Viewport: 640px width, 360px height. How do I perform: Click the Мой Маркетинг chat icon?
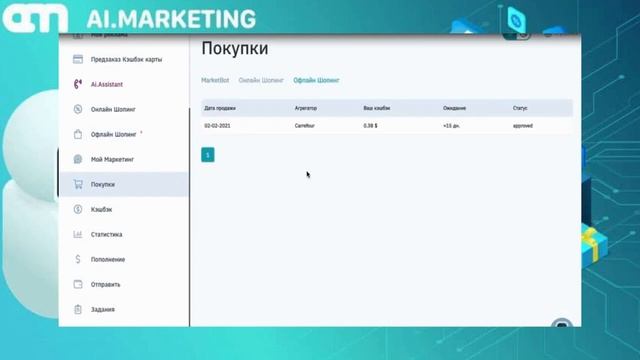tap(78, 159)
